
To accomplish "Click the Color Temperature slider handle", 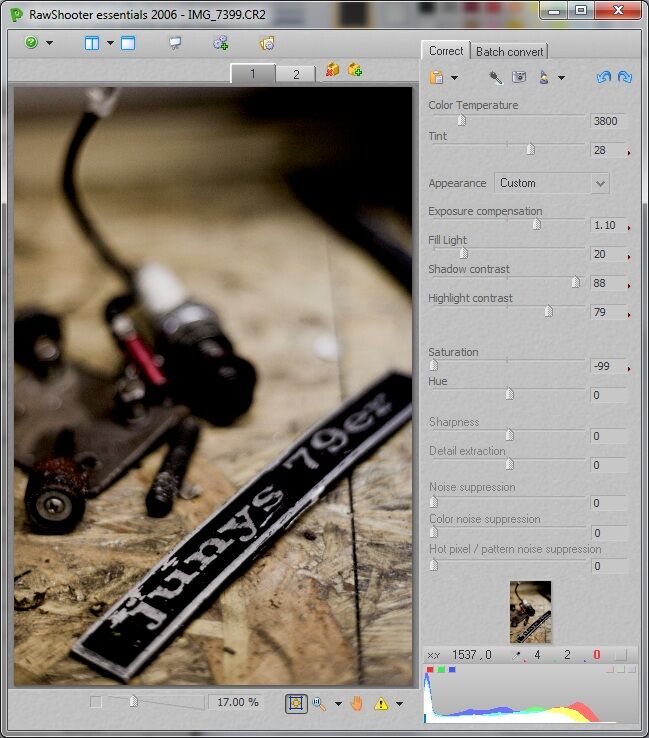I will click(x=461, y=120).
